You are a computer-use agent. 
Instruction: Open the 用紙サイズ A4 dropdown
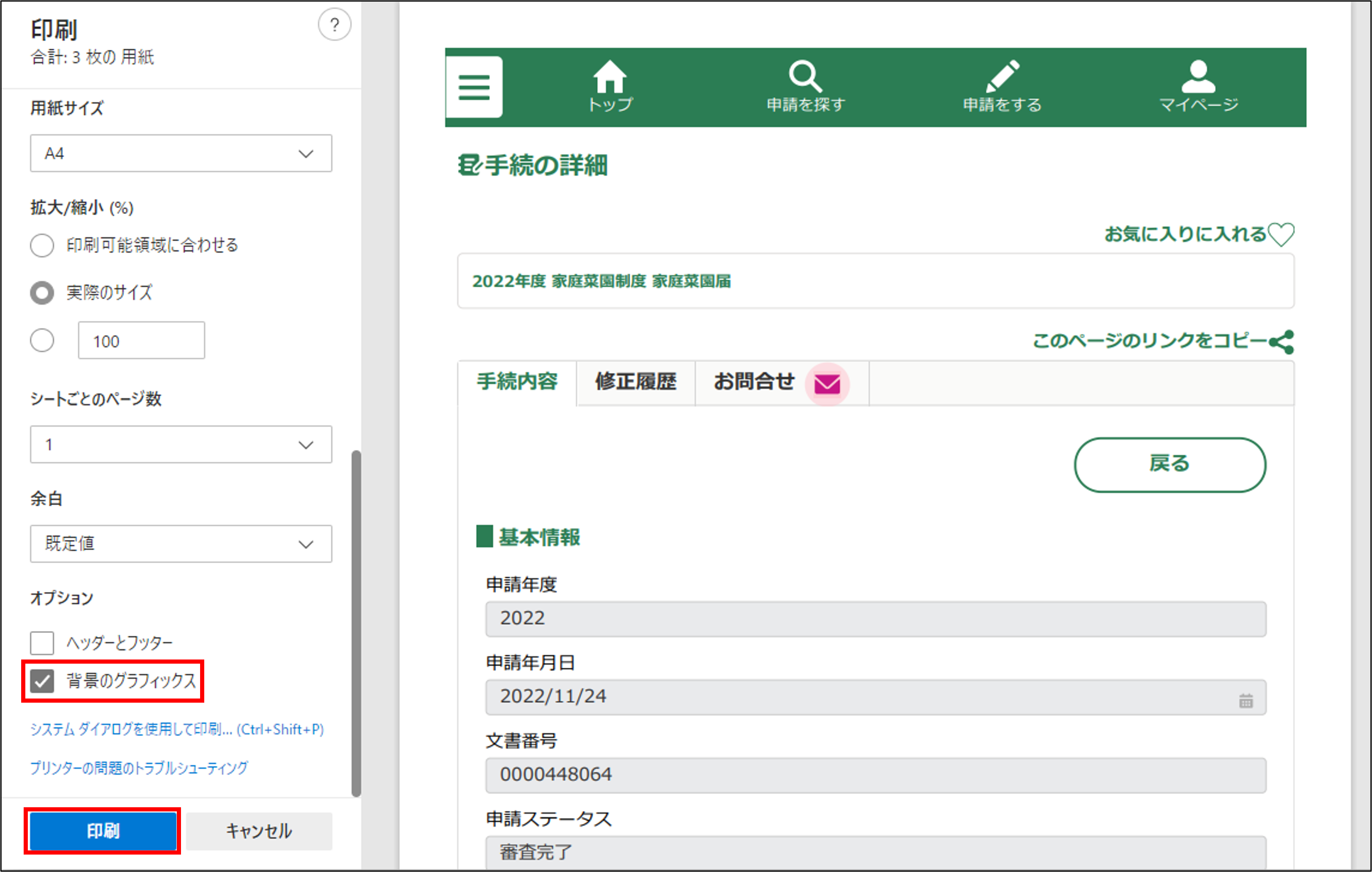181,153
